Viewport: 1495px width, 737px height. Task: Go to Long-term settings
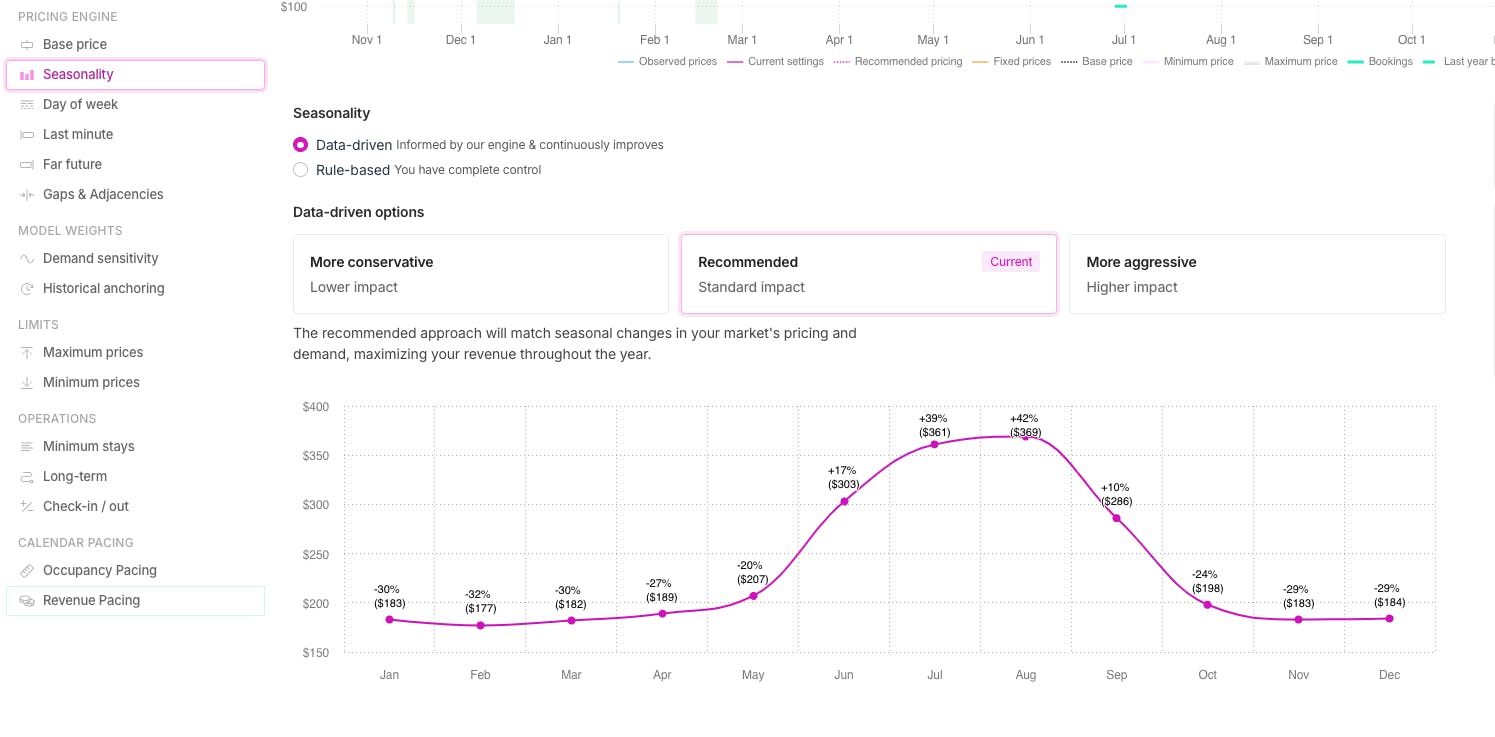click(75, 477)
